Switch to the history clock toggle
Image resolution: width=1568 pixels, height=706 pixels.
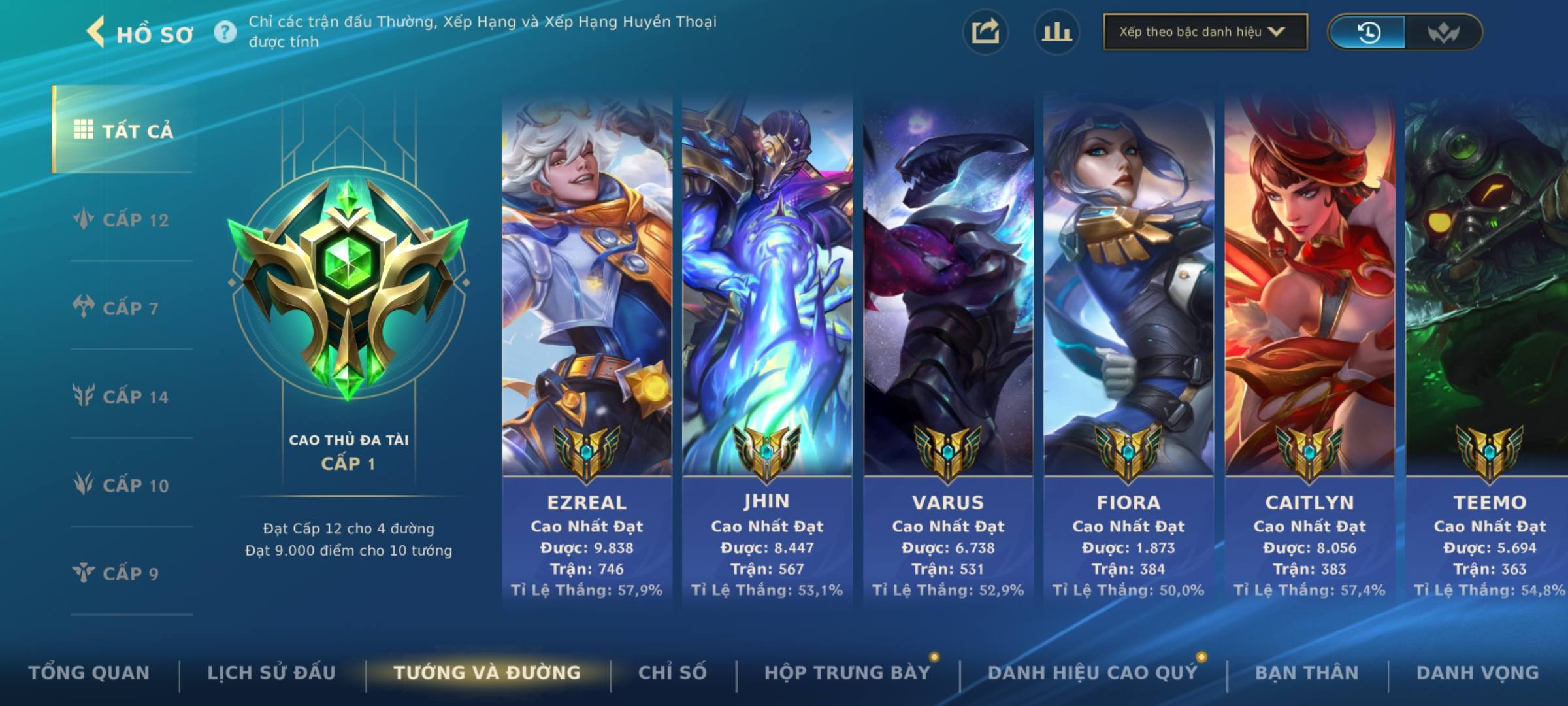(x=1368, y=32)
